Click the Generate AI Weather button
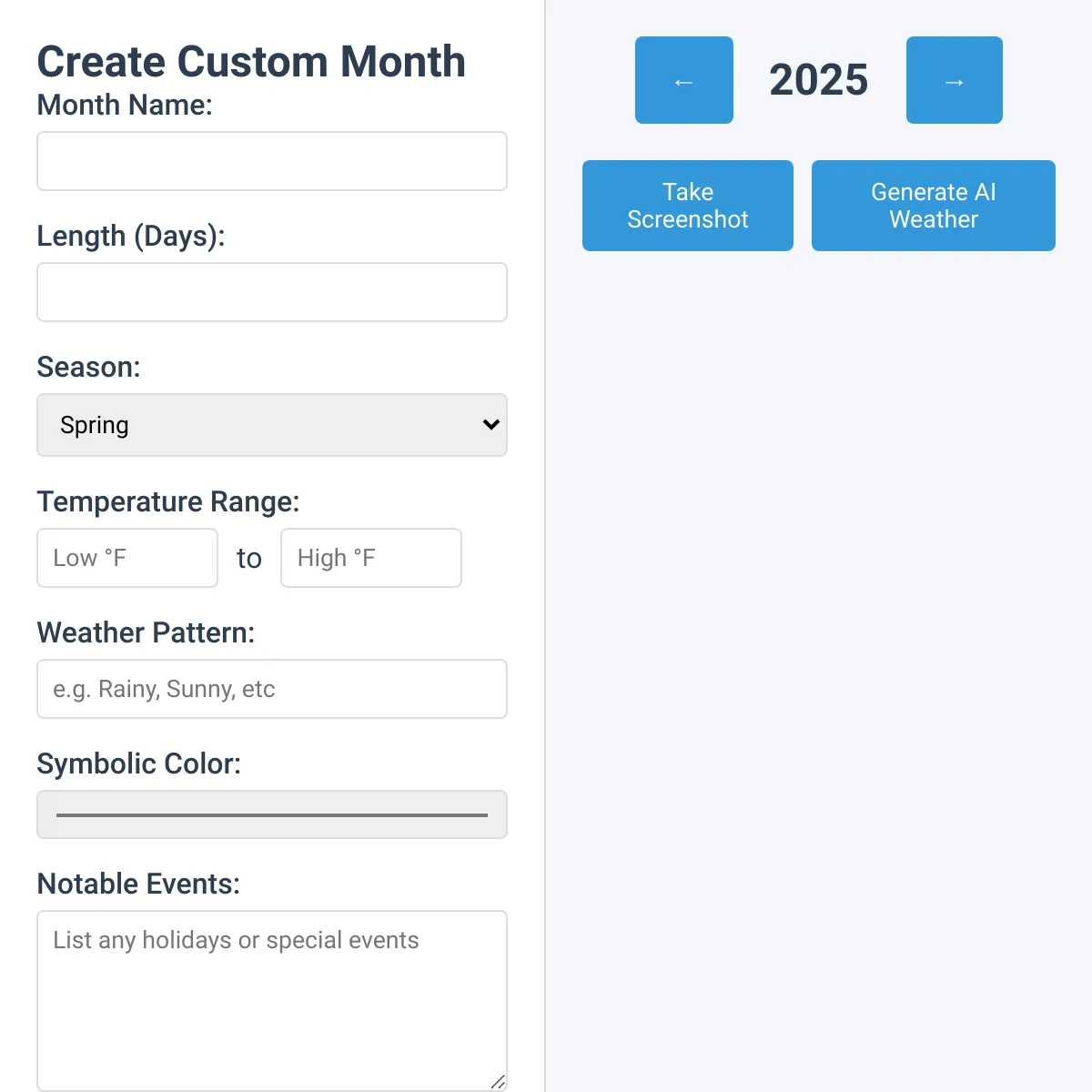1092x1092 pixels. [x=934, y=206]
